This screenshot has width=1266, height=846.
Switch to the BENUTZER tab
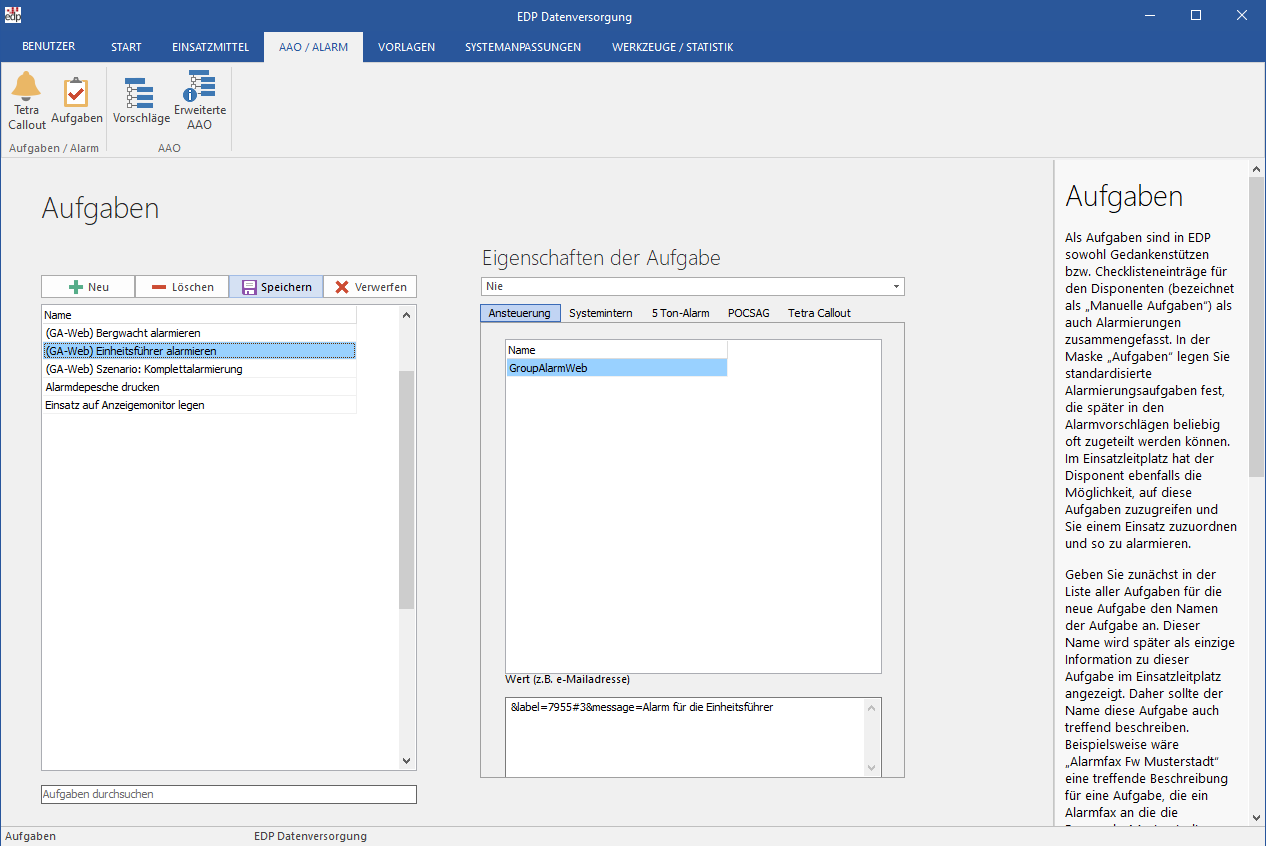coord(48,47)
